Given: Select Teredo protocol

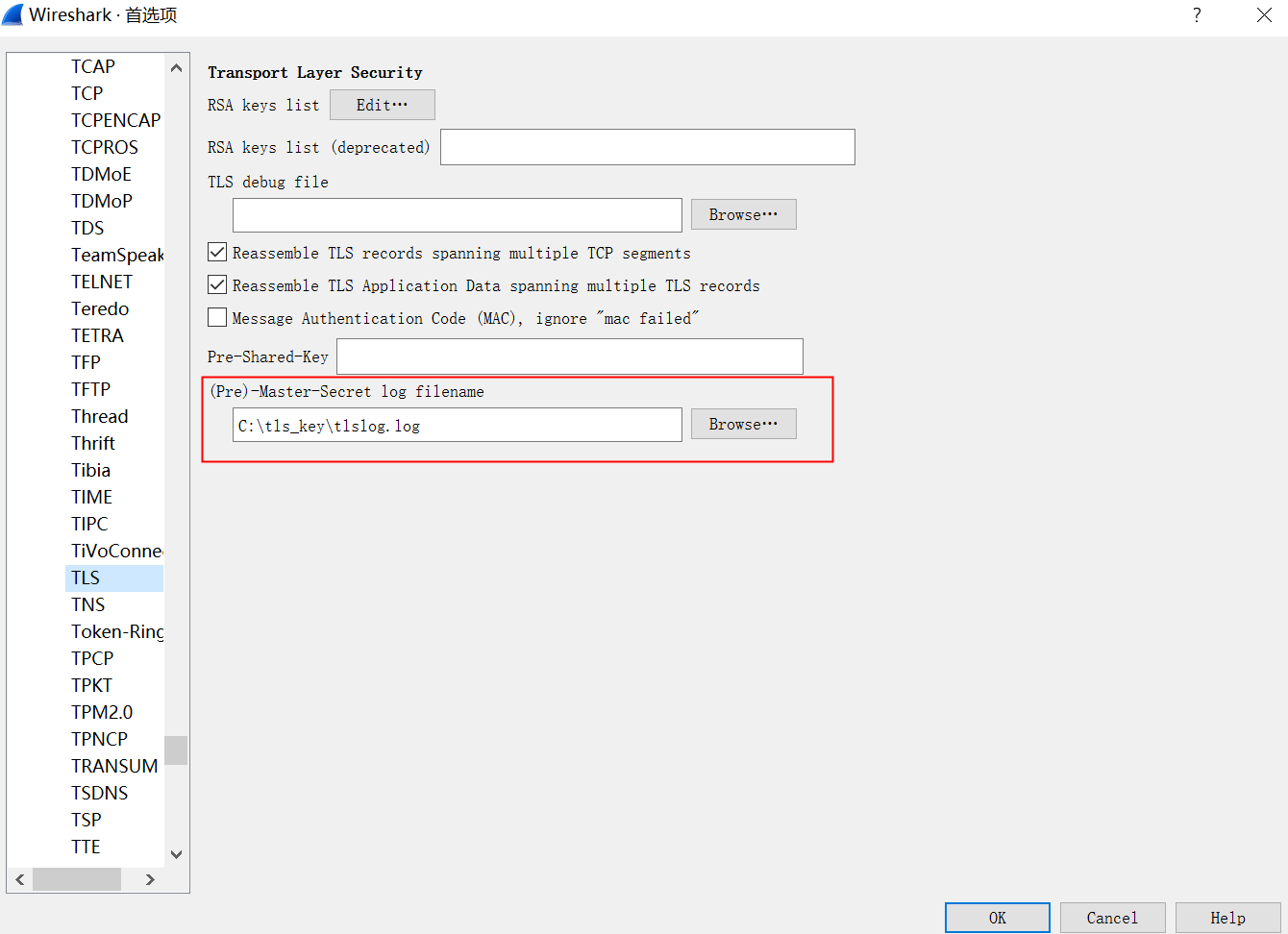Looking at the screenshot, I should 100,308.
